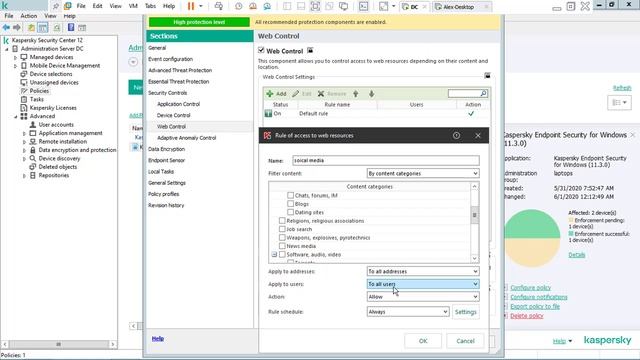Click OK in the rule dialog
This screenshot has width=640, height=360.
point(423,341)
